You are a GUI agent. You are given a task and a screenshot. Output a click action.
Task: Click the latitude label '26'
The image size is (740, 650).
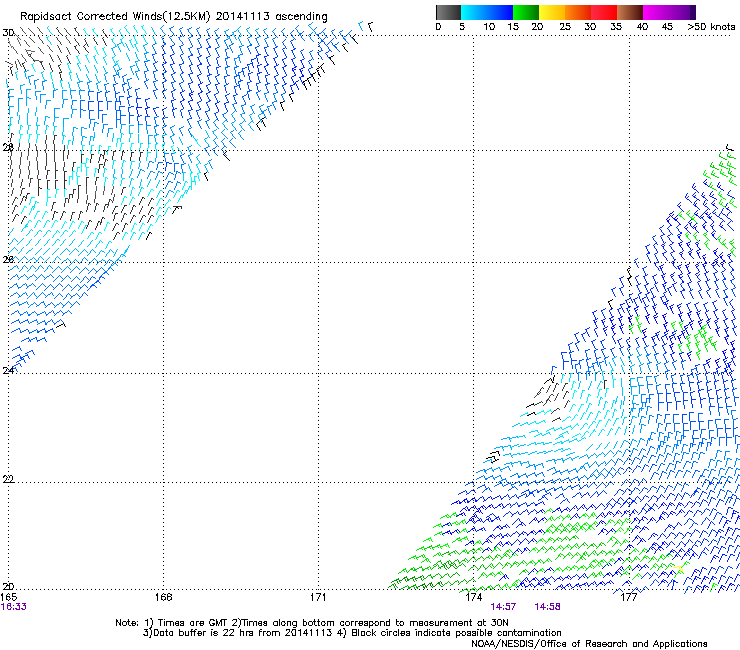(x=8, y=259)
